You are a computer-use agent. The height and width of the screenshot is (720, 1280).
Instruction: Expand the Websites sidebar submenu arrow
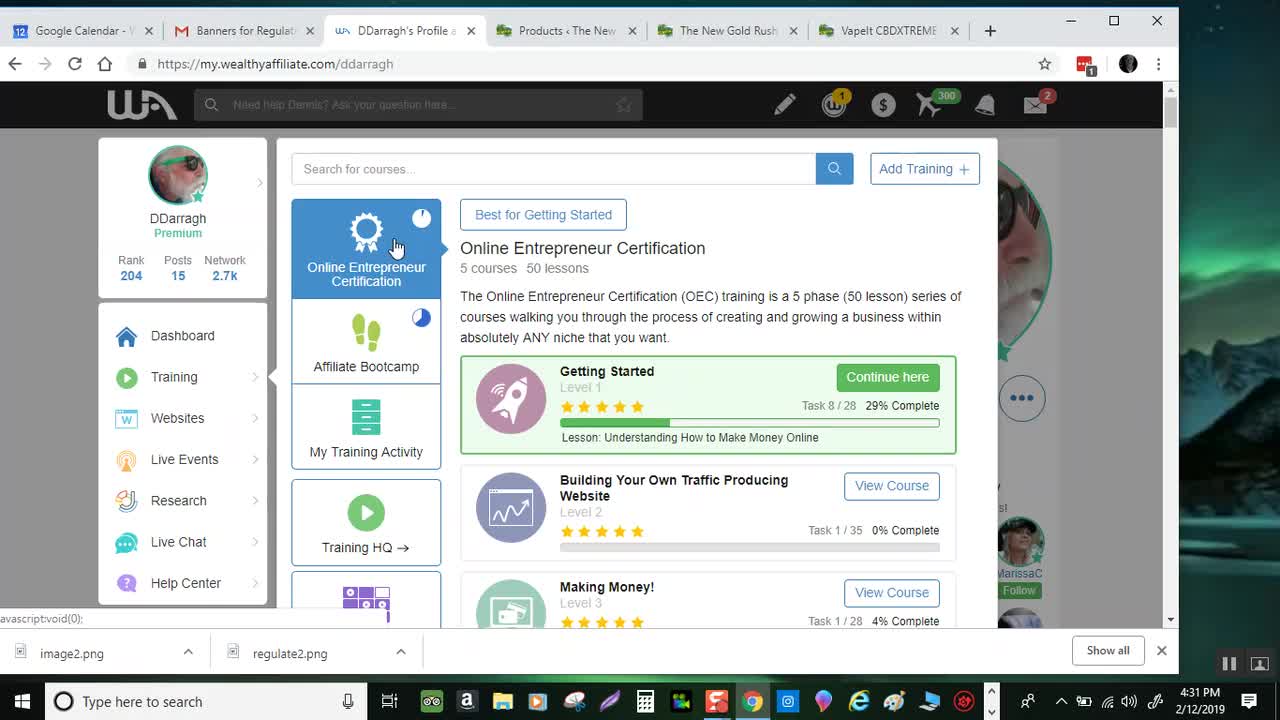point(255,418)
